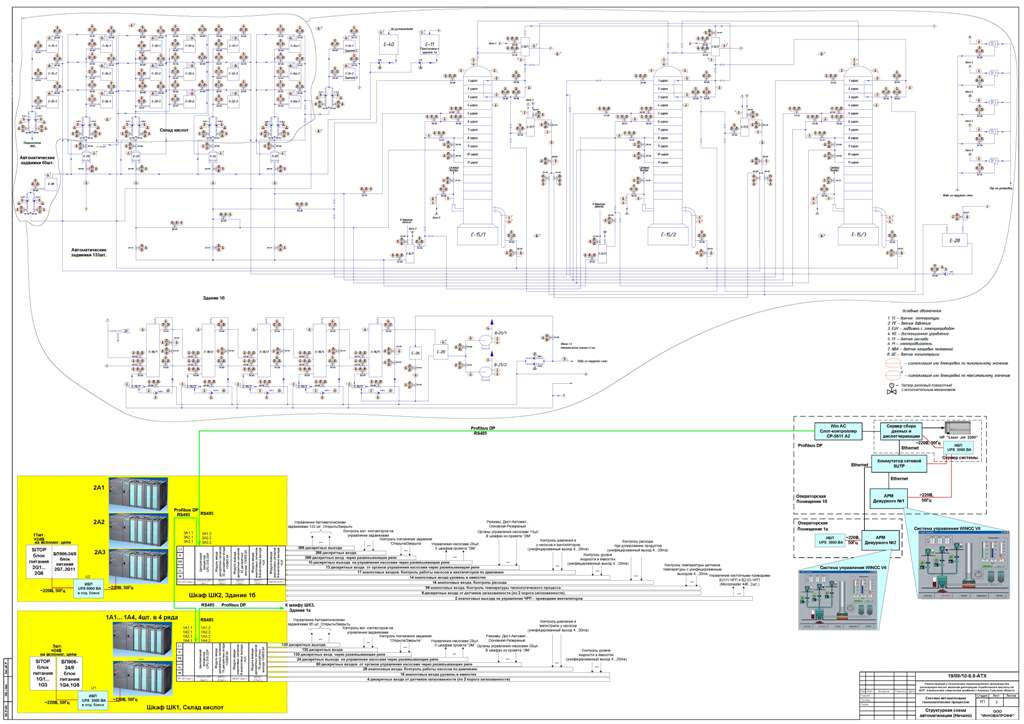The width and height of the screenshot is (1024, 724).
Task: Select the network switch (Коммутатор сетевой) block
Action: [x=899, y=464]
